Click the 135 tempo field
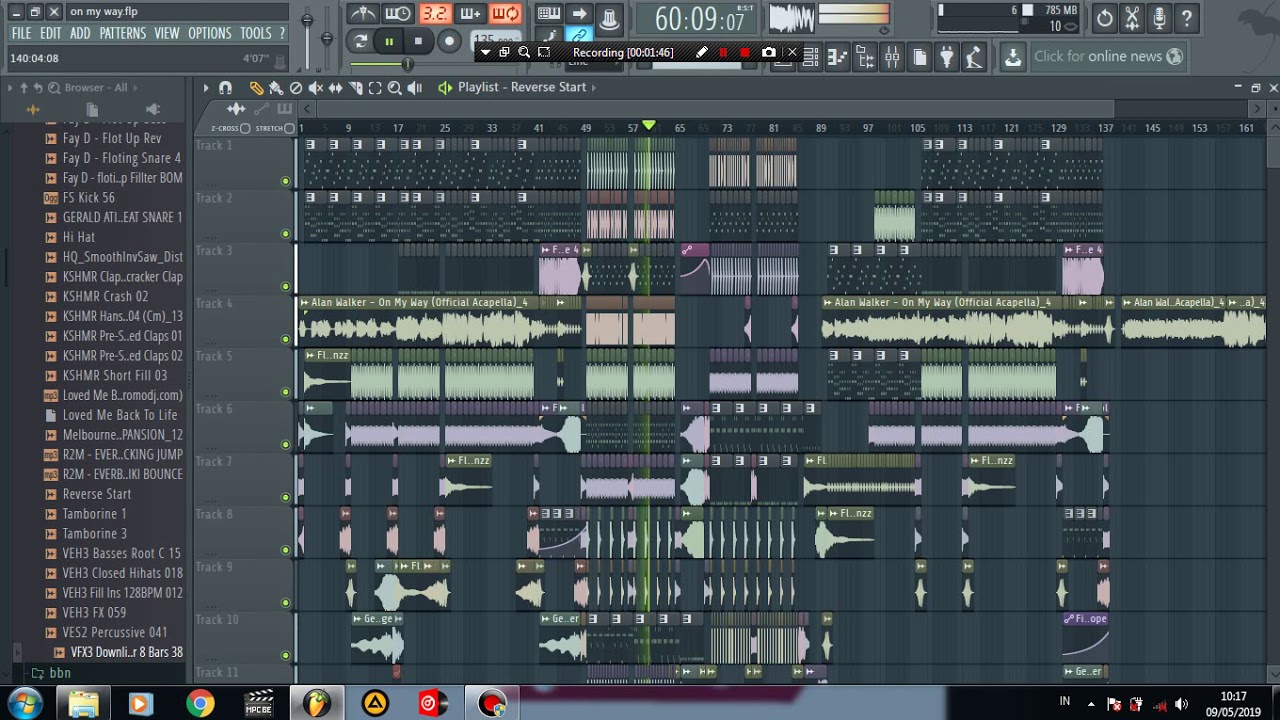 click(496, 41)
